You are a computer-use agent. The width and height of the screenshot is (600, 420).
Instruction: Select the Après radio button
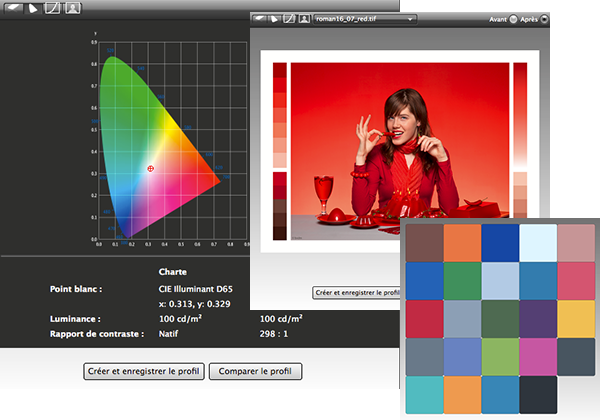point(544,19)
